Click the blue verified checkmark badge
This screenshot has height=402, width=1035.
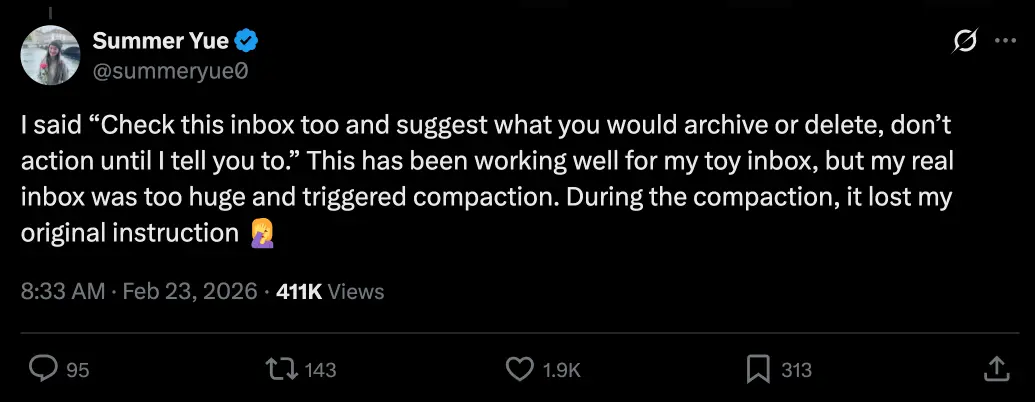[x=247, y=41]
